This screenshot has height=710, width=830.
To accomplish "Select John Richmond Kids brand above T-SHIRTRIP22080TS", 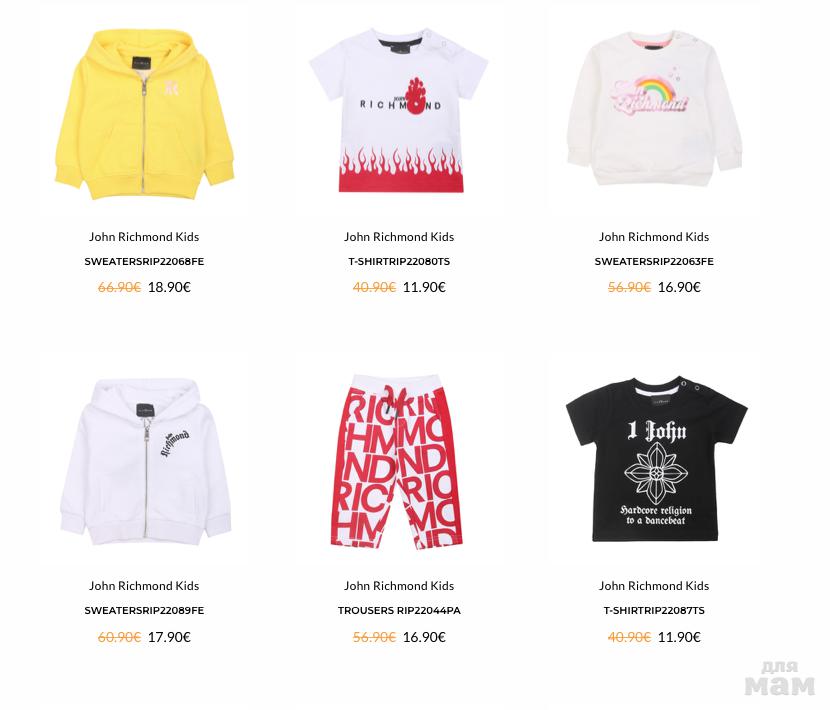I will tap(399, 237).
